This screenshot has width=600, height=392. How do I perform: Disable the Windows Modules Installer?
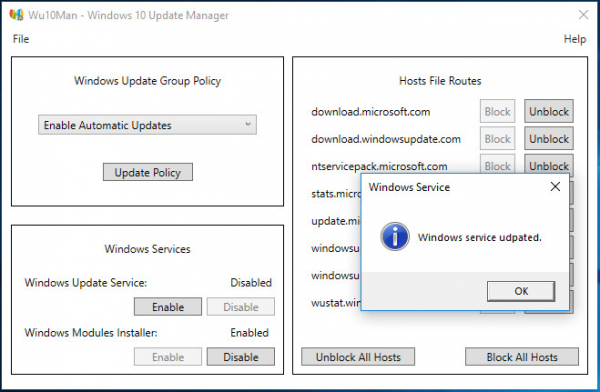(241, 357)
